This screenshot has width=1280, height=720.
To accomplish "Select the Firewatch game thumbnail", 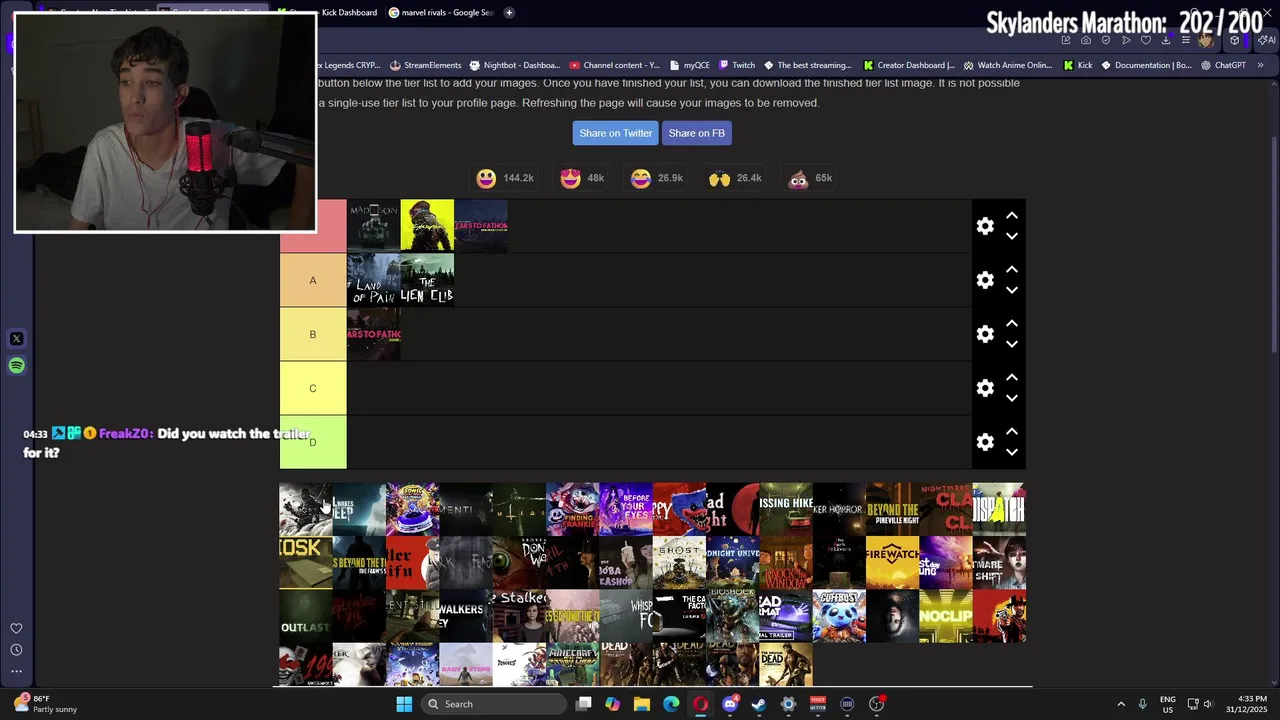I will (892, 563).
